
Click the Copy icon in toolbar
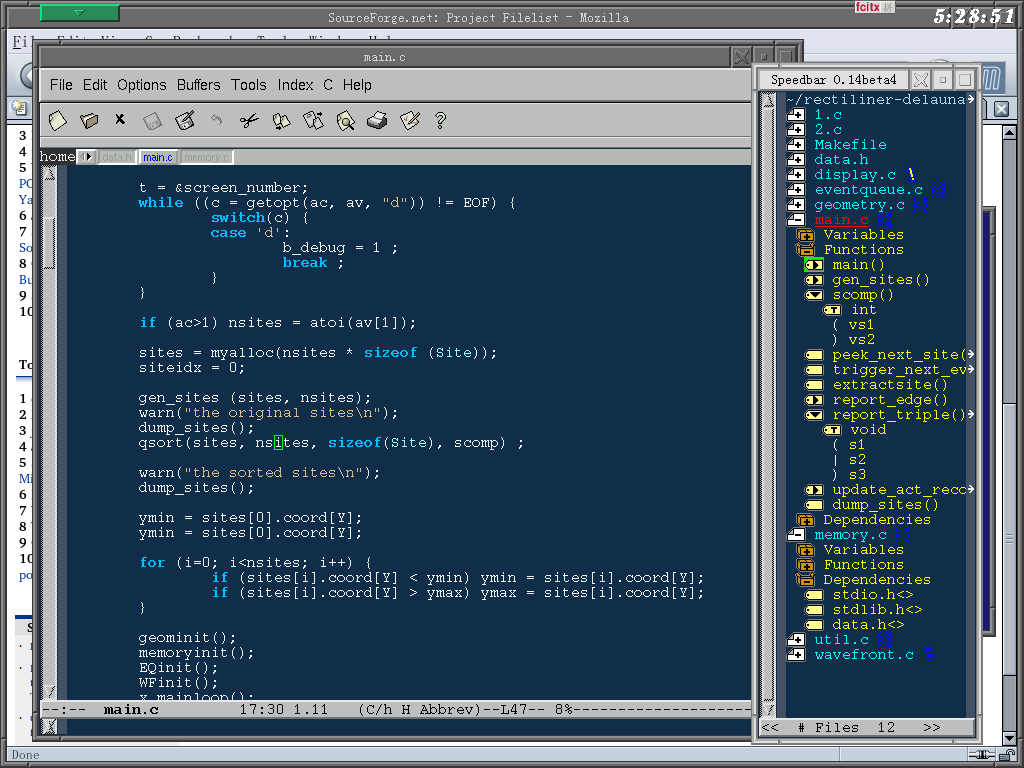click(x=281, y=120)
